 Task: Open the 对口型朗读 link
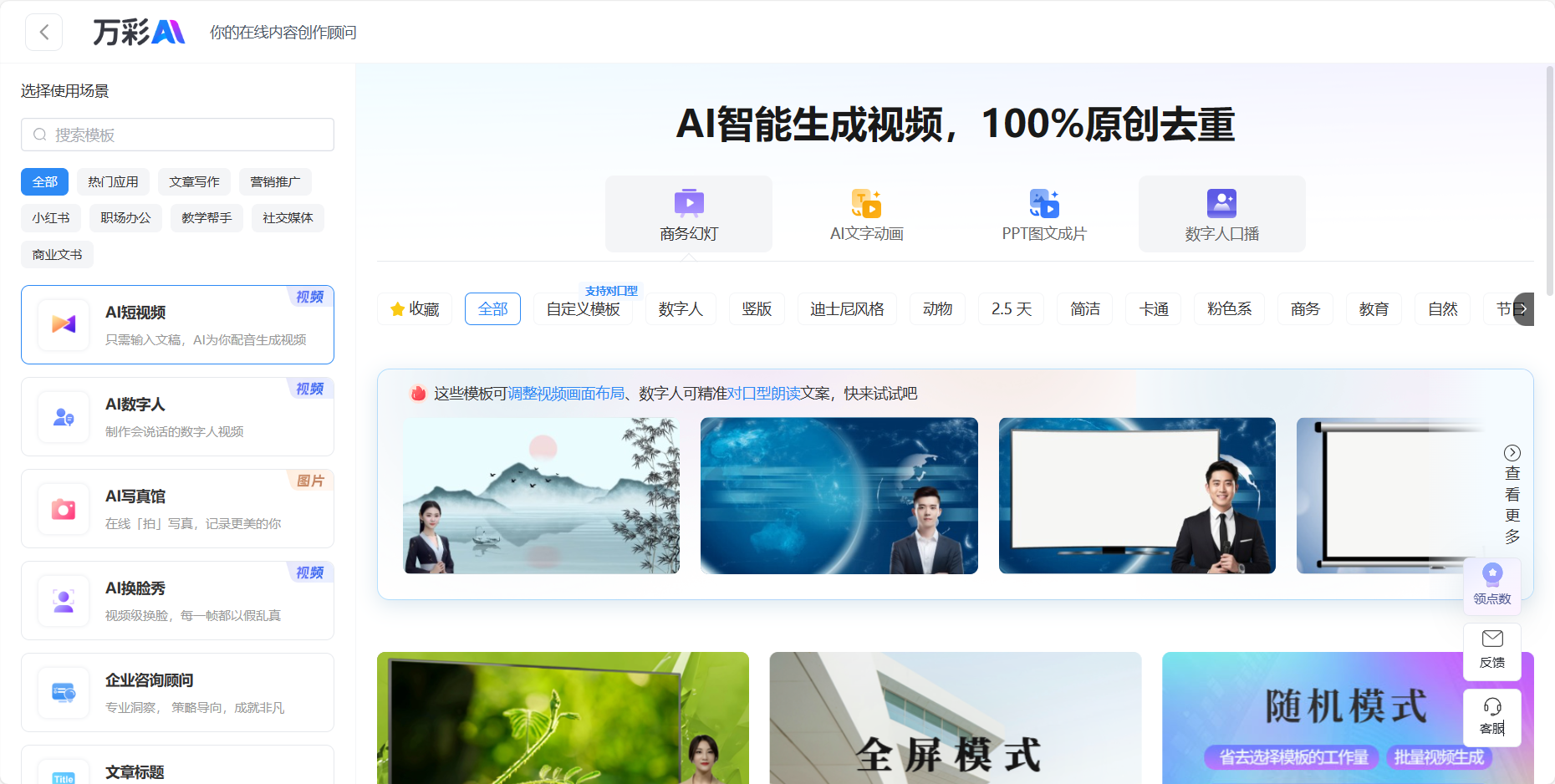click(764, 394)
